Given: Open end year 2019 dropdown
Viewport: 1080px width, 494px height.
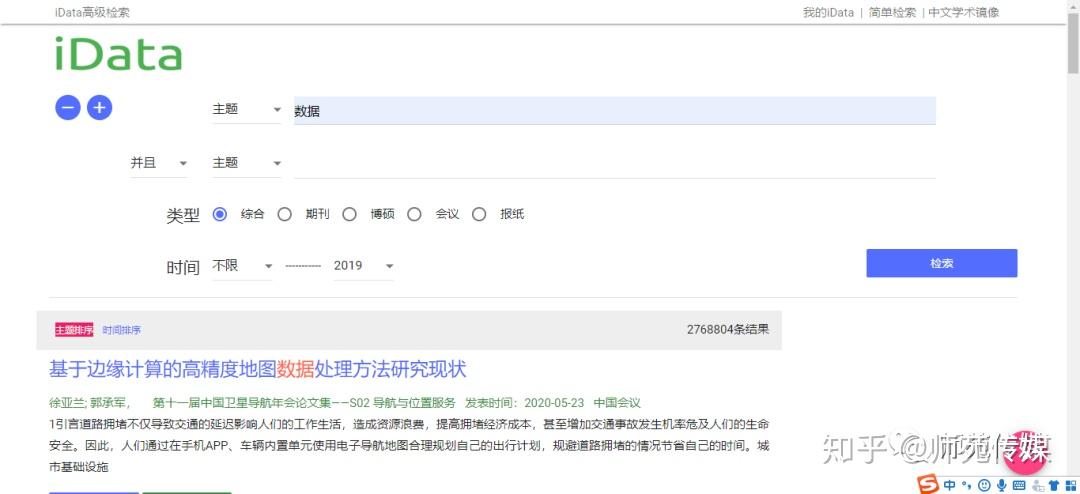Looking at the screenshot, I should tap(364, 266).
